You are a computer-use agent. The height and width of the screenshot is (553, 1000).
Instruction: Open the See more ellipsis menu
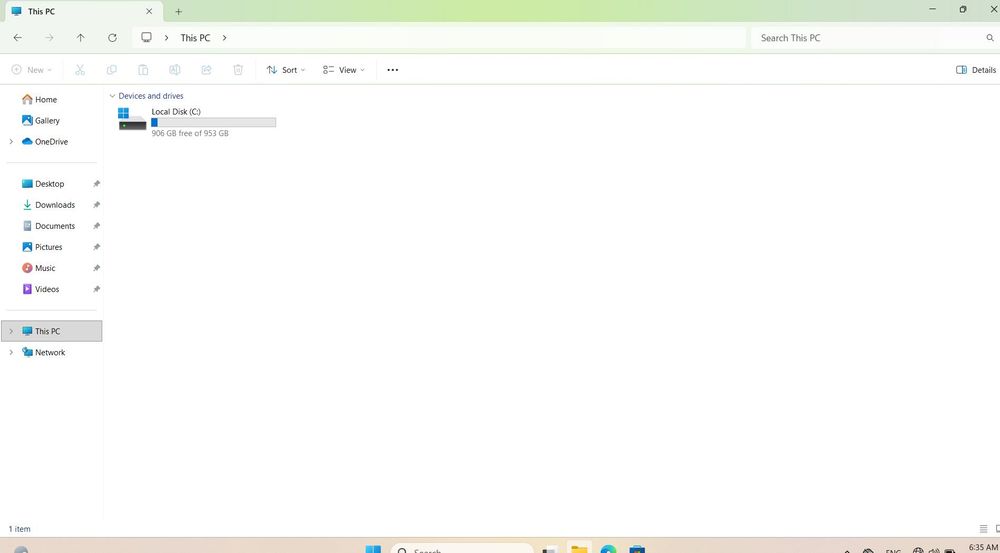click(x=393, y=70)
